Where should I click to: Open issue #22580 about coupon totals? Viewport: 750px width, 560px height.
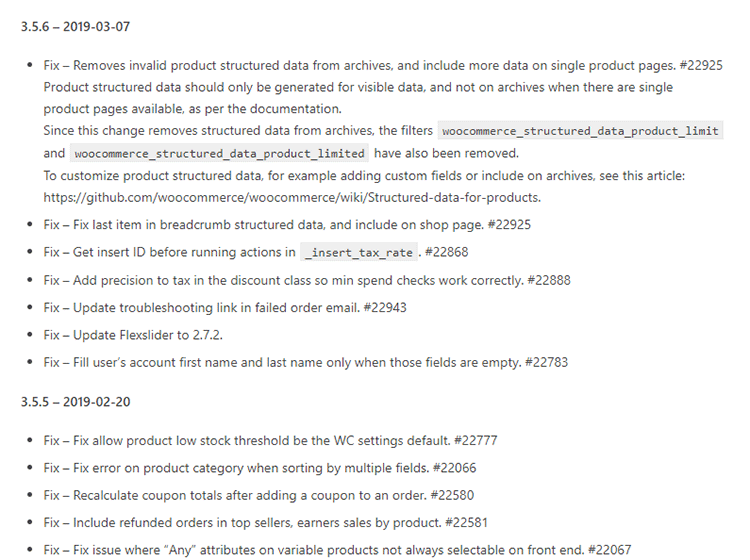(452, 495)
